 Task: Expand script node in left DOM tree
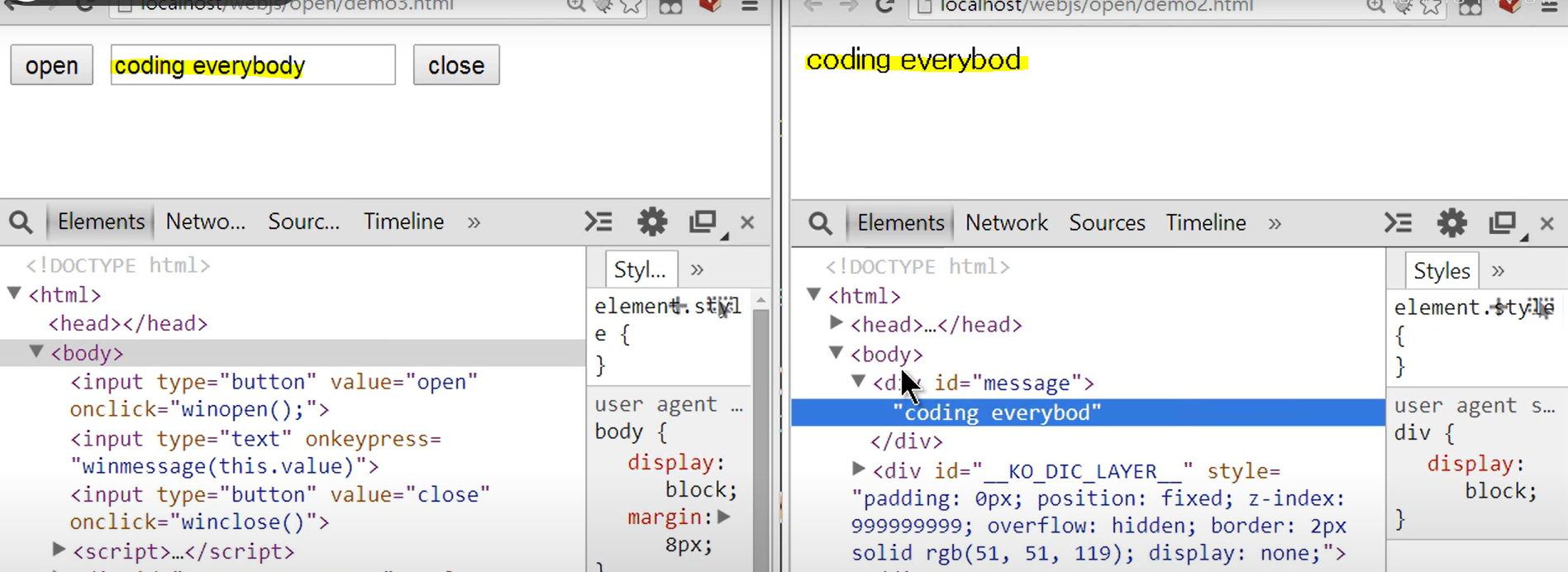coord(59,549)
